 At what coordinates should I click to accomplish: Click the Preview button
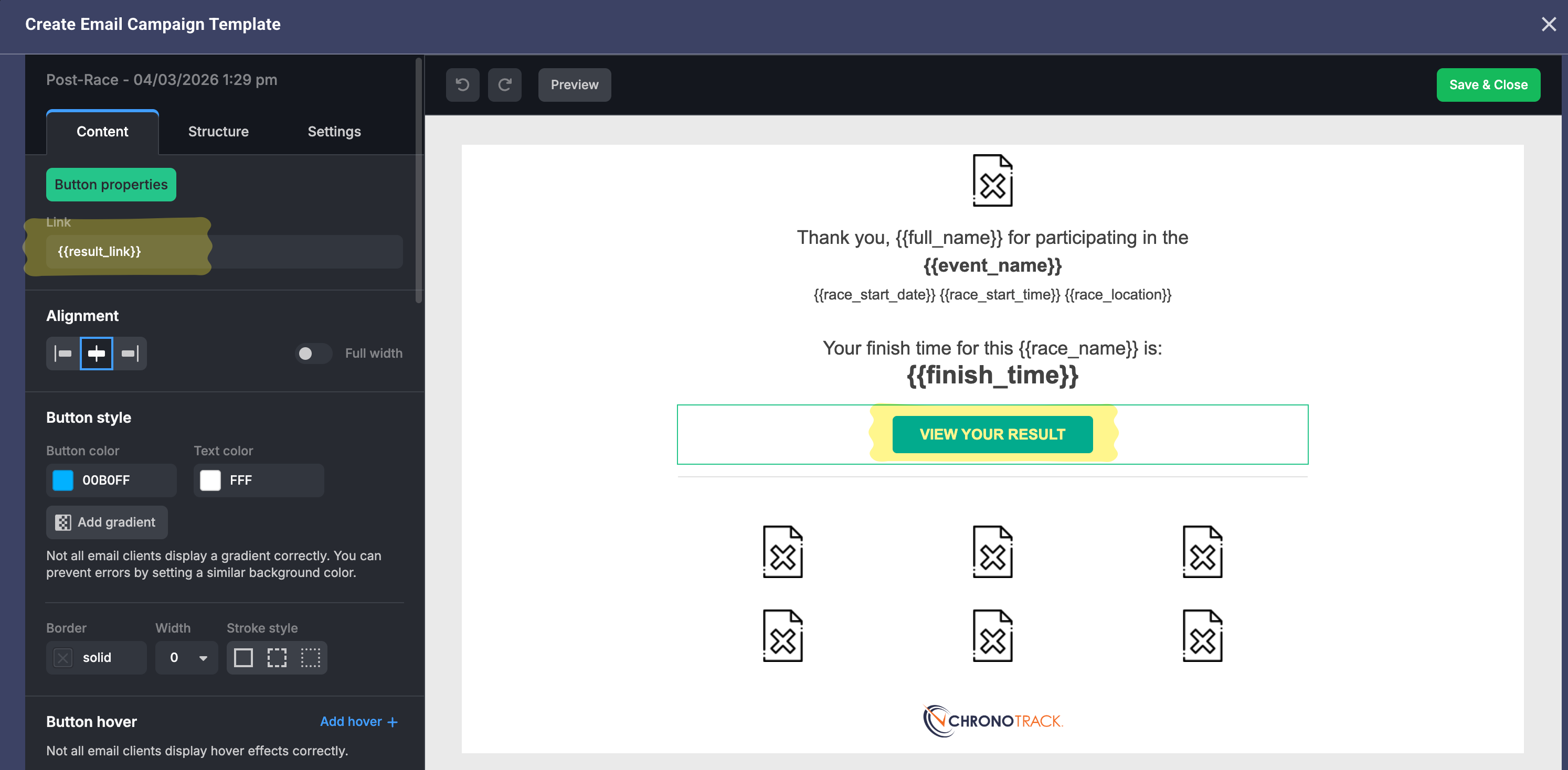pyautogui.click(x=574, y=84)
